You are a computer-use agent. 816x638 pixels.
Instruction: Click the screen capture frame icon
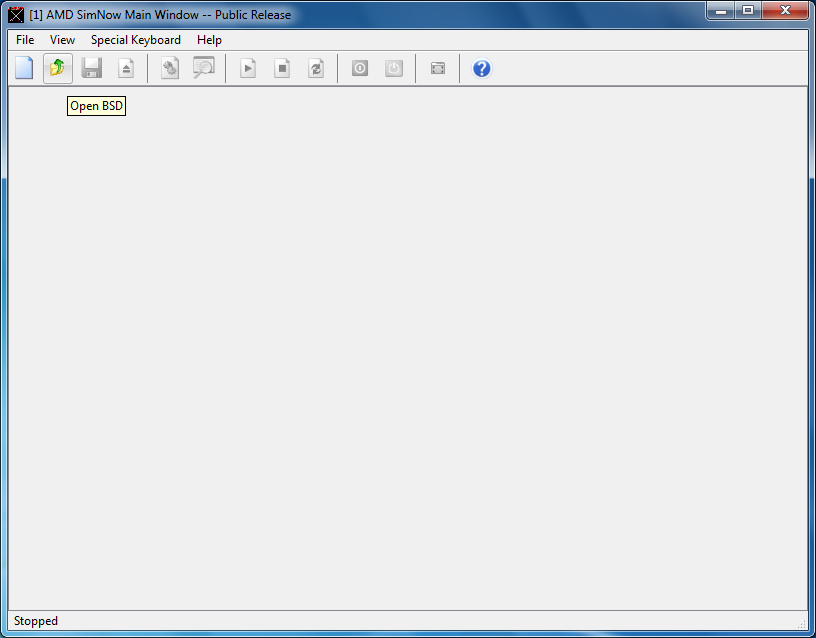(x=438, y=68)
